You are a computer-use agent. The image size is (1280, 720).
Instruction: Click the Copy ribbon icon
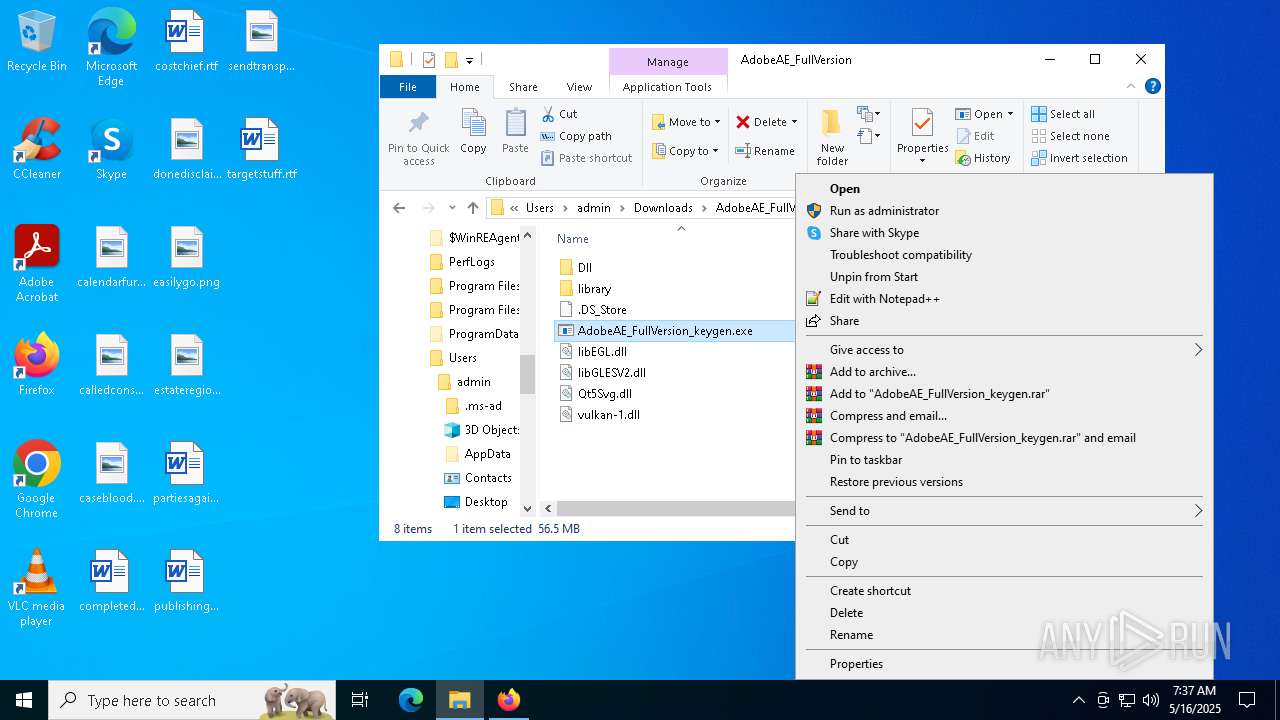click(x=473, y=123)
